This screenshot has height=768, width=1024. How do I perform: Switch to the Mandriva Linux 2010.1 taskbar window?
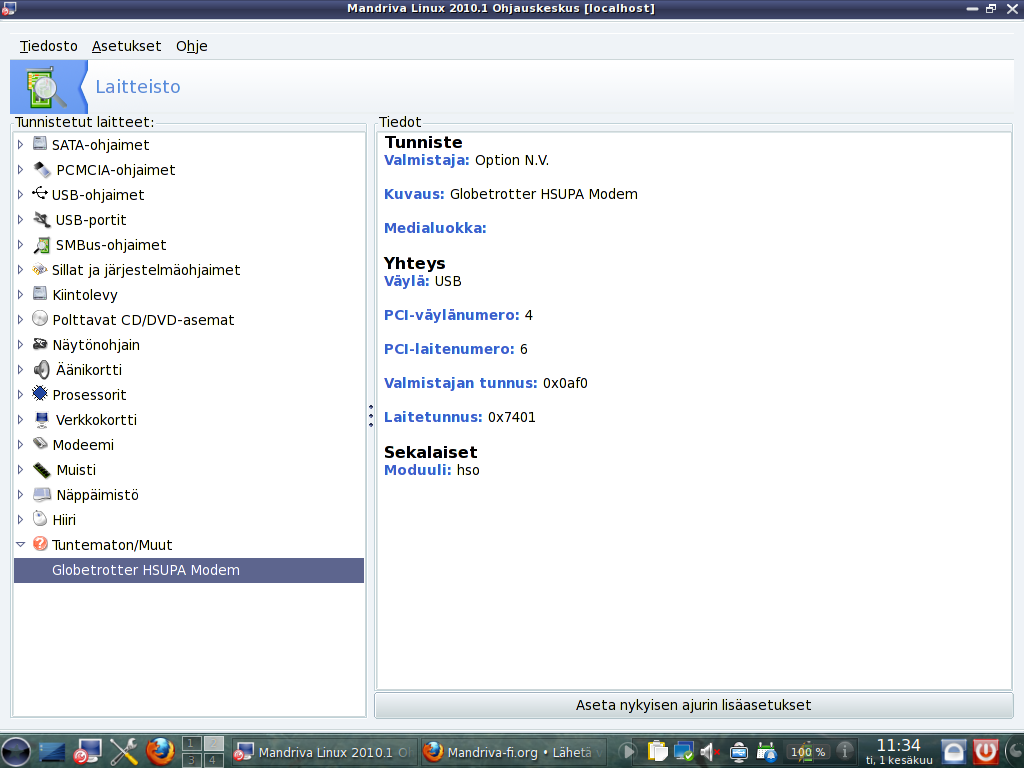tap(323, 752)
